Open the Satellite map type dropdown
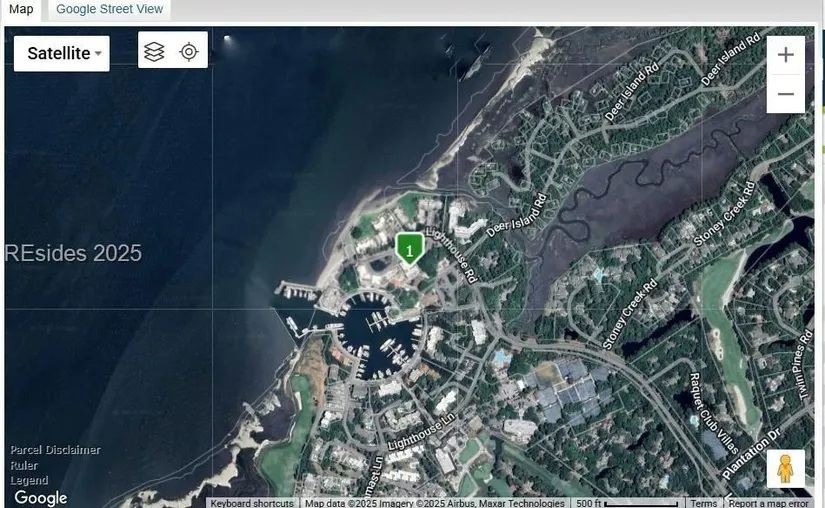This screenshot has height=508, width=825. [62, 53]
